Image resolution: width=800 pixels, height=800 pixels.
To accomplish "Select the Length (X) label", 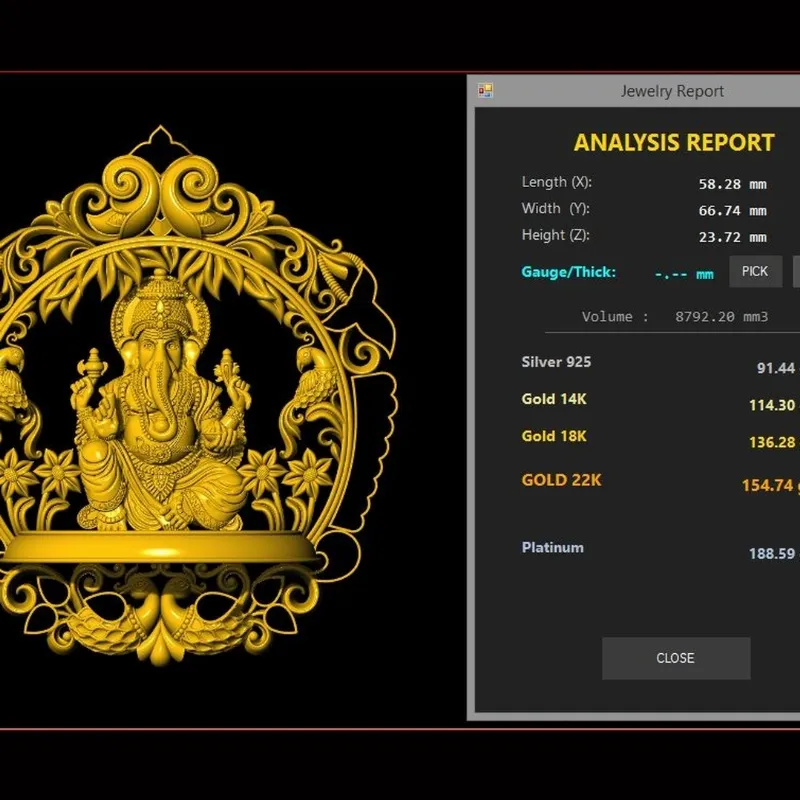I will click(x=557, y=182).
